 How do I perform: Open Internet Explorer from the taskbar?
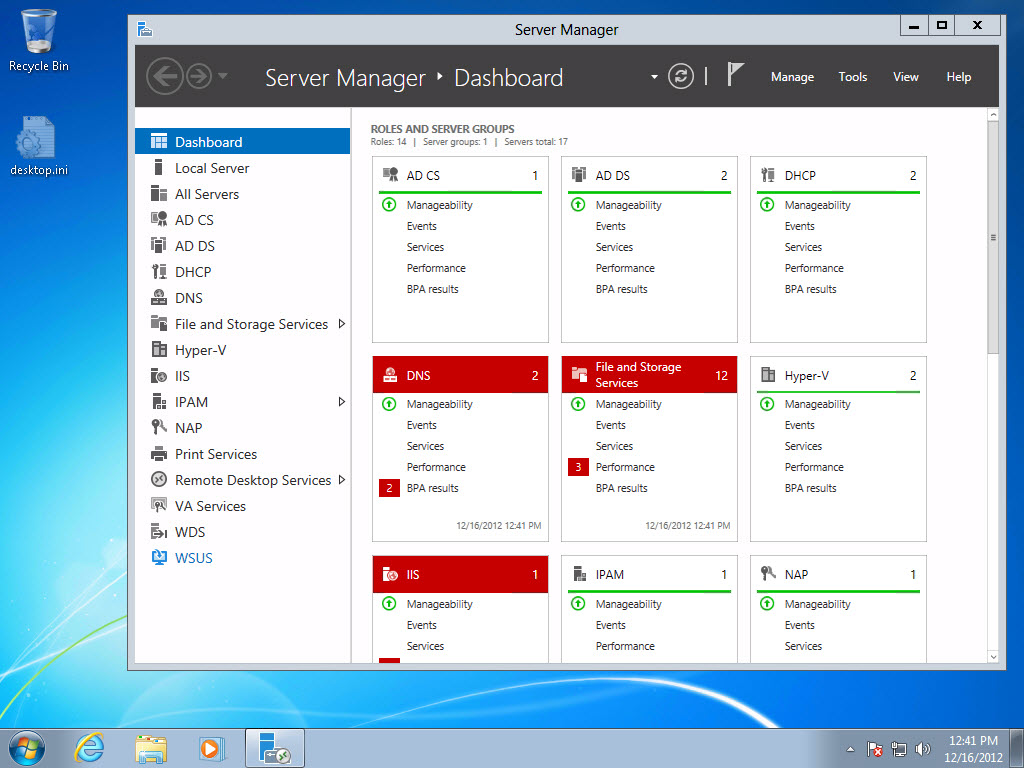[89, 747]
